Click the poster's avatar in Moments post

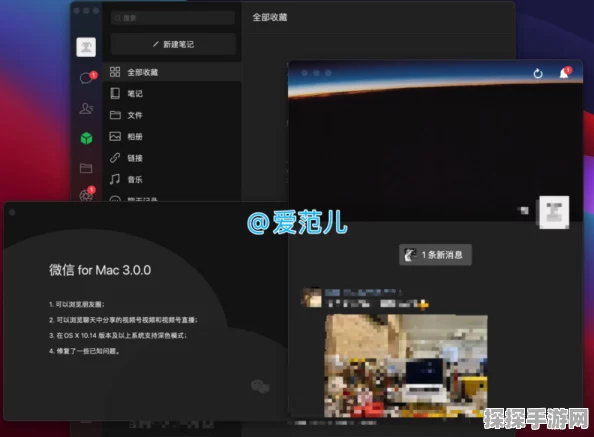pos(312,298)
